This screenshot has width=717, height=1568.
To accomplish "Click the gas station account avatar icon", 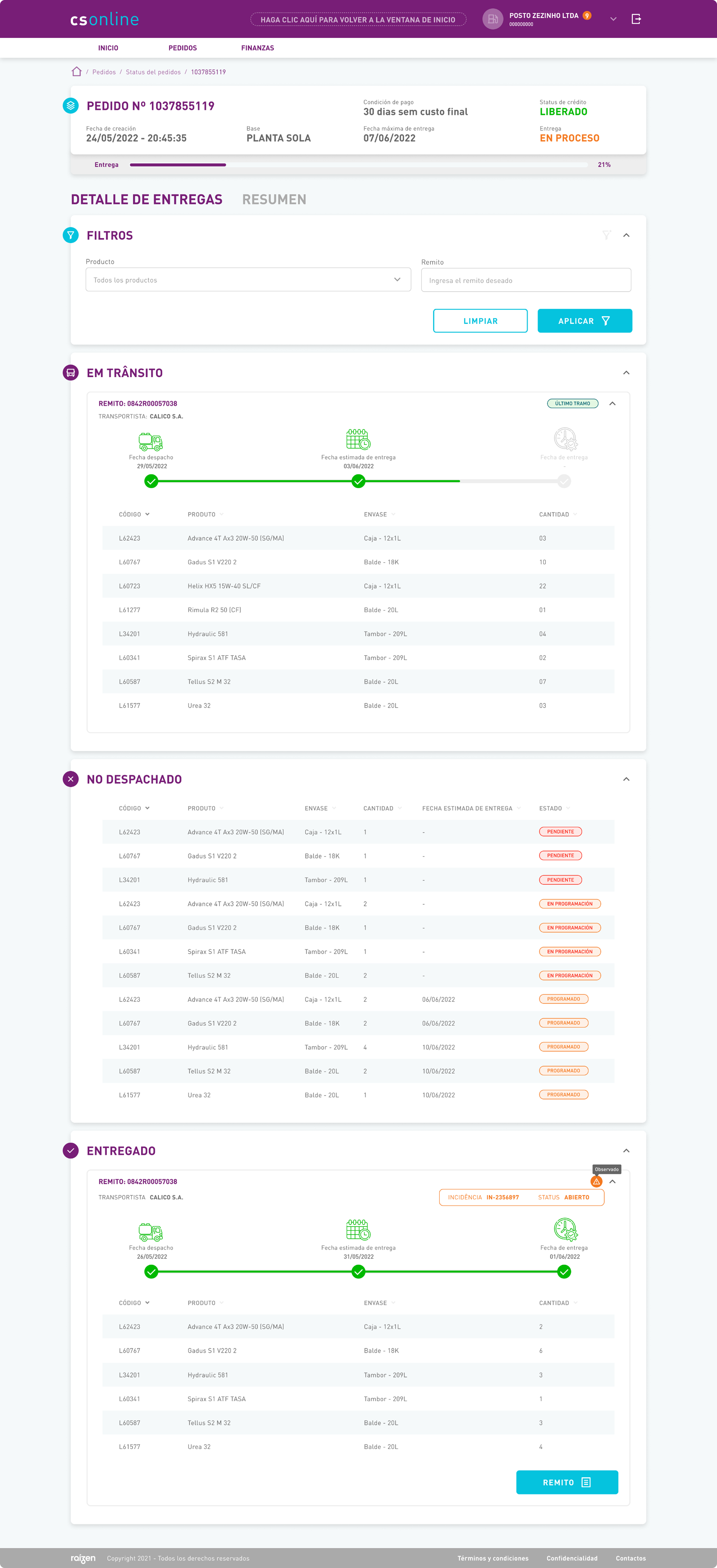I will click(492, 19).
